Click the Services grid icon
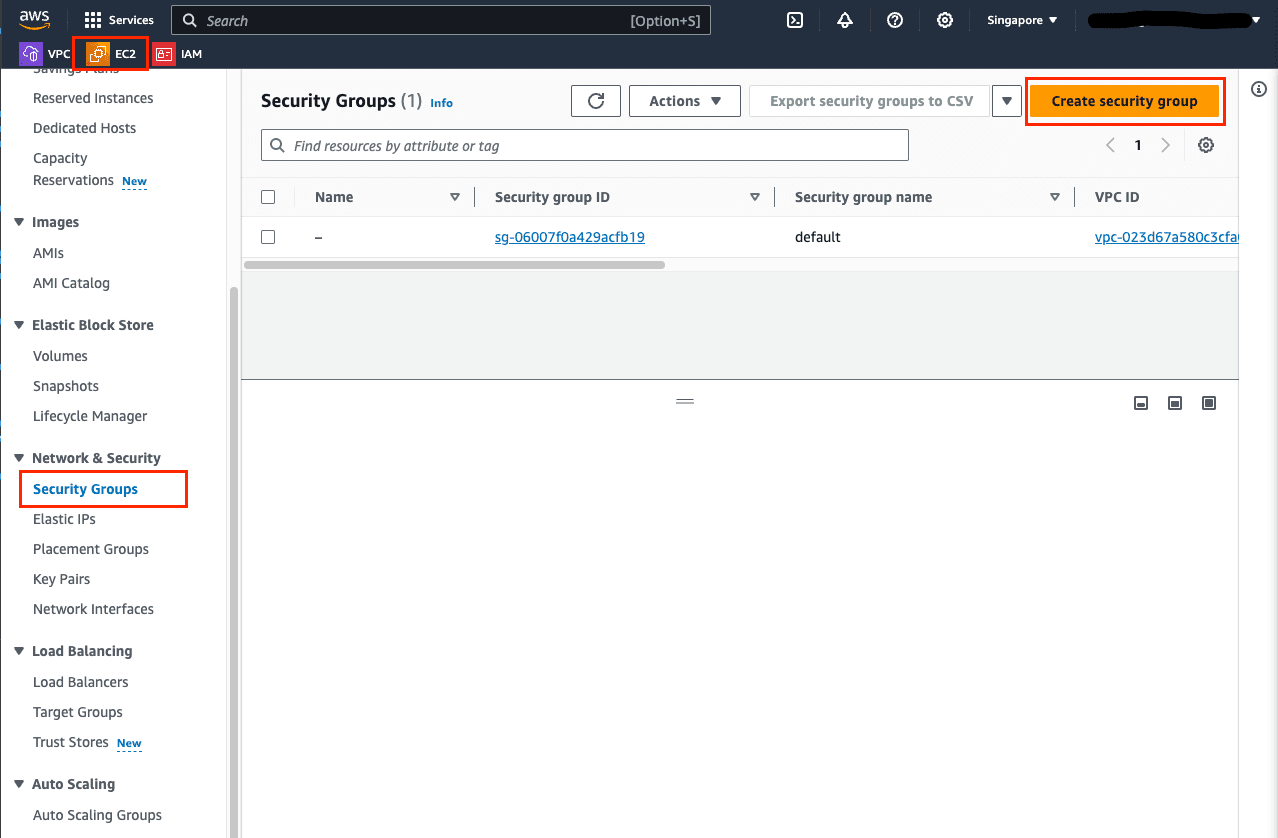 click(93, 20)
